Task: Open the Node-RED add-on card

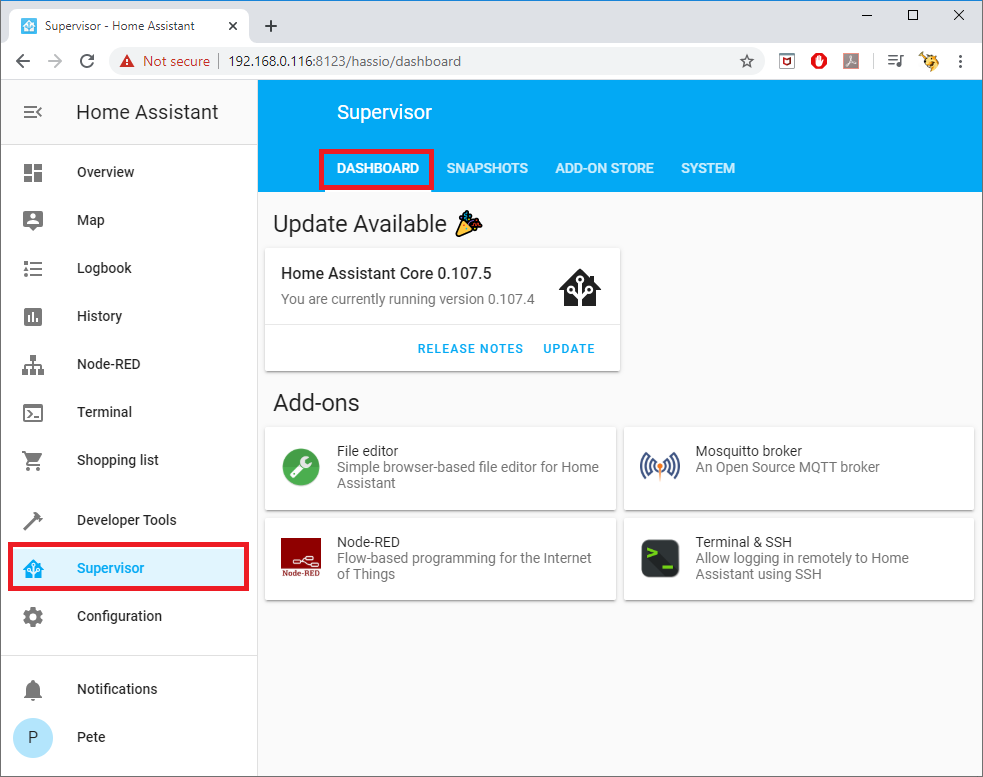Action: point(440,559)
